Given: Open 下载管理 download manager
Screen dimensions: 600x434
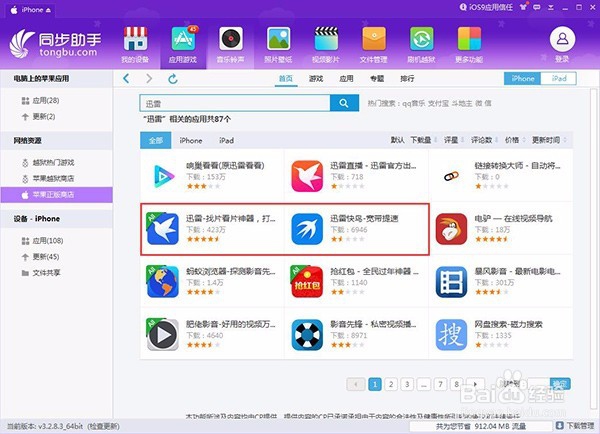Looking at the screenshot, I should click(576, 426).
